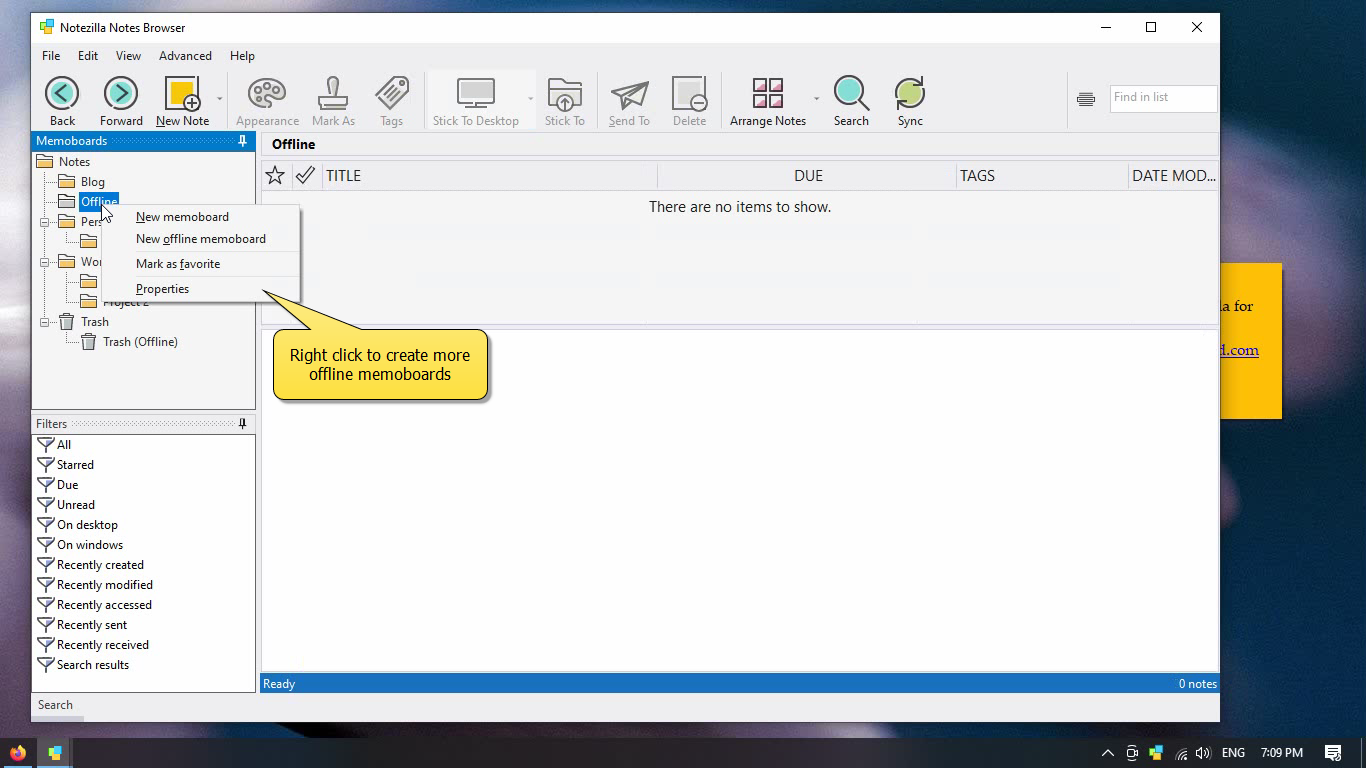Open the Appearance palette tool
This screenshot has width=1366, height=768.
coord(267,102)
